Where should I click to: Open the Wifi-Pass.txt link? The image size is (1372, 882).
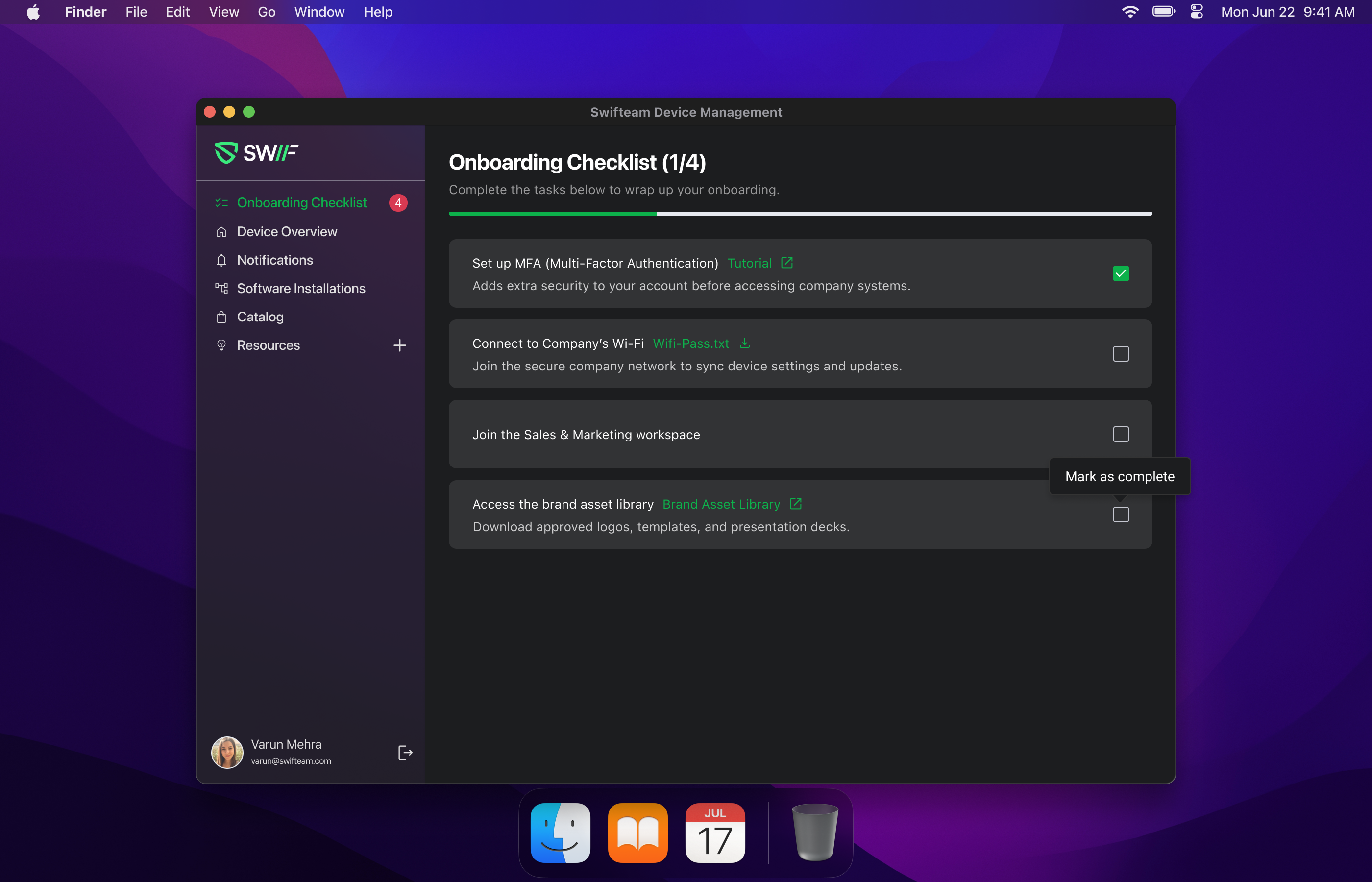click(x=690, y=343)
